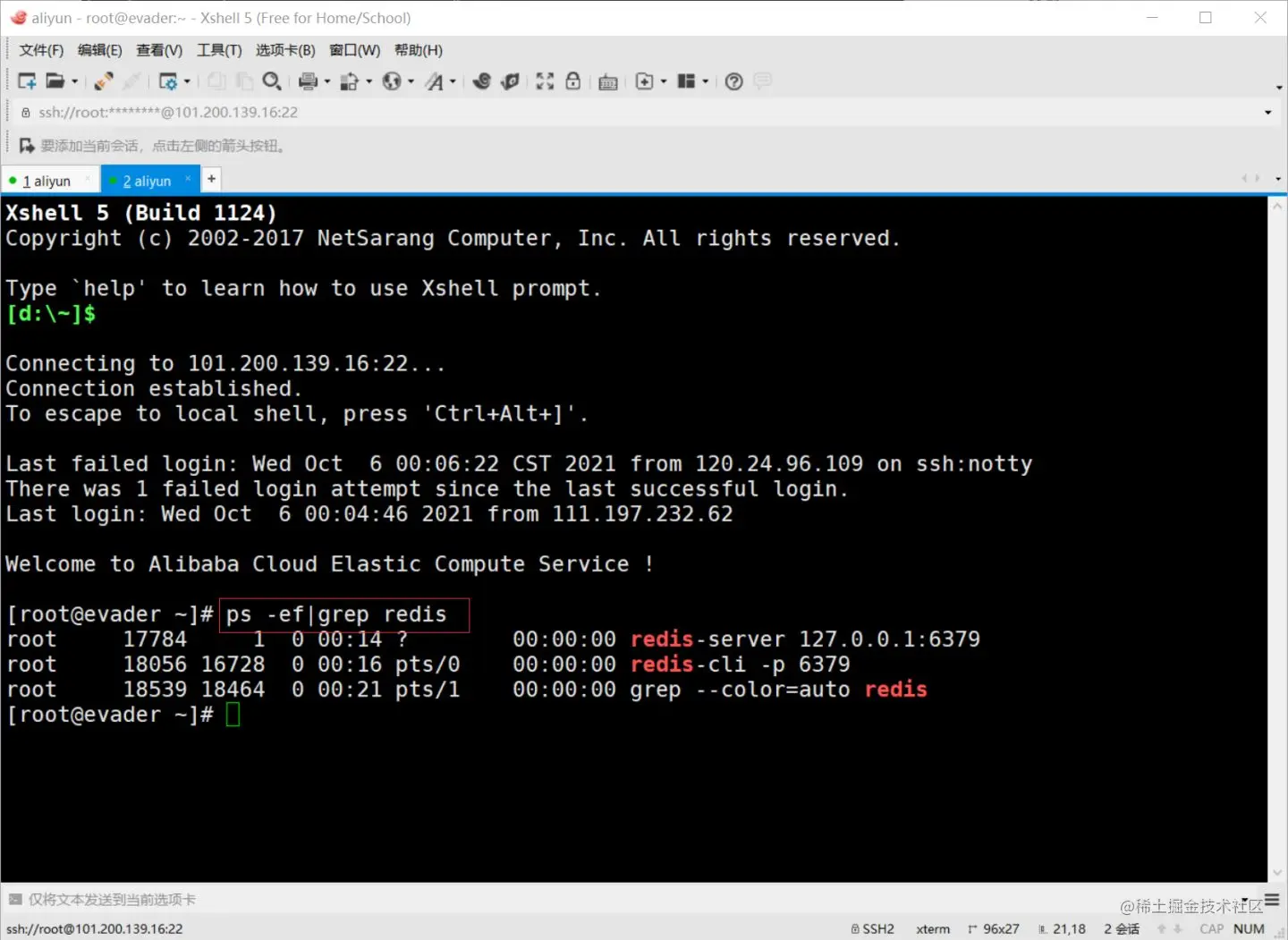Click the Welcome to Alibaba Cloud line
This screenshot has height=940, width=1288.
coord(329,564)
